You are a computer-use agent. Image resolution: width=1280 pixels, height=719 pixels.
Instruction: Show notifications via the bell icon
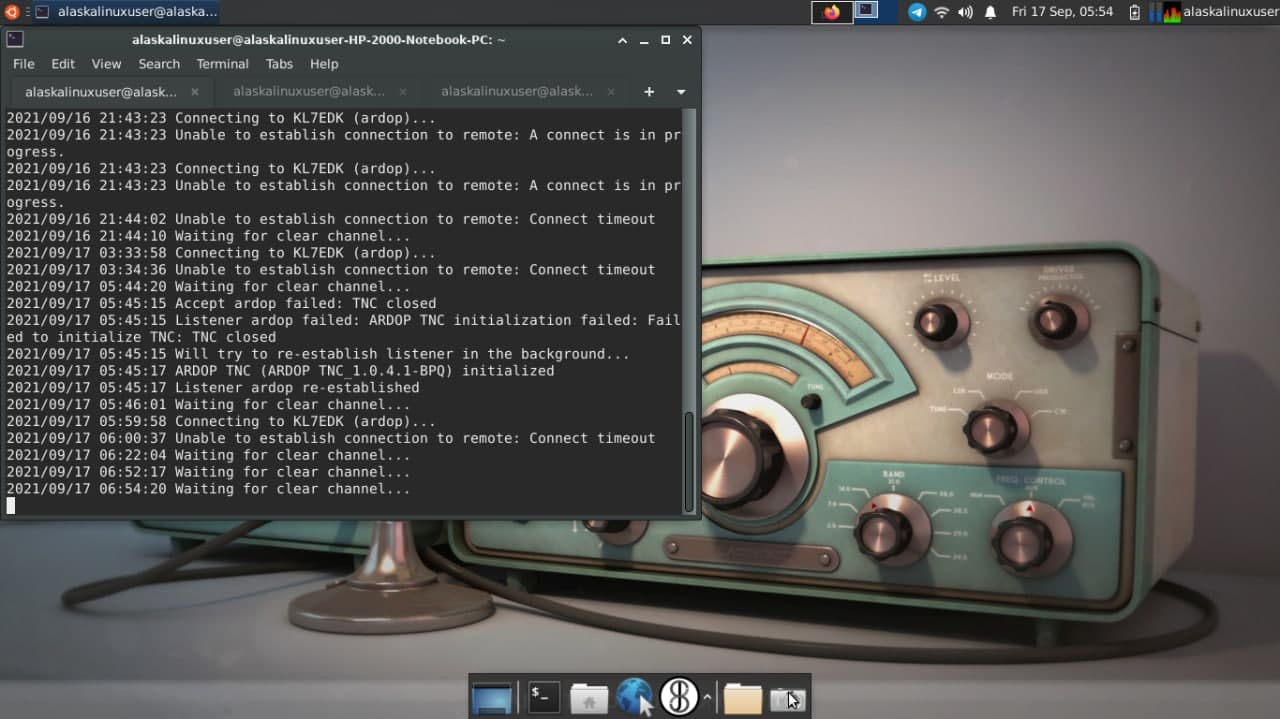990,12
